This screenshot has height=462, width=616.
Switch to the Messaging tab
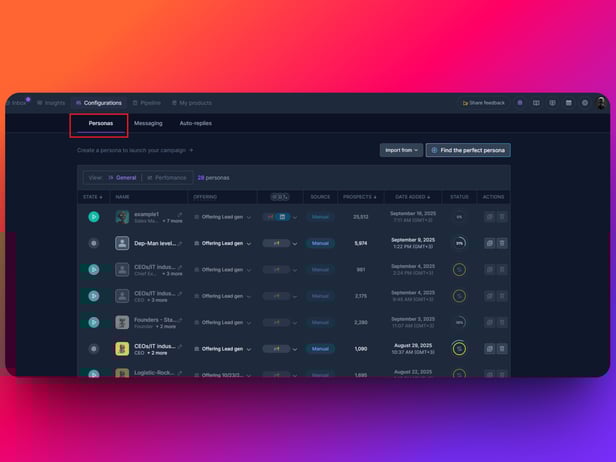pyautogui.click(x=148, y=123)
